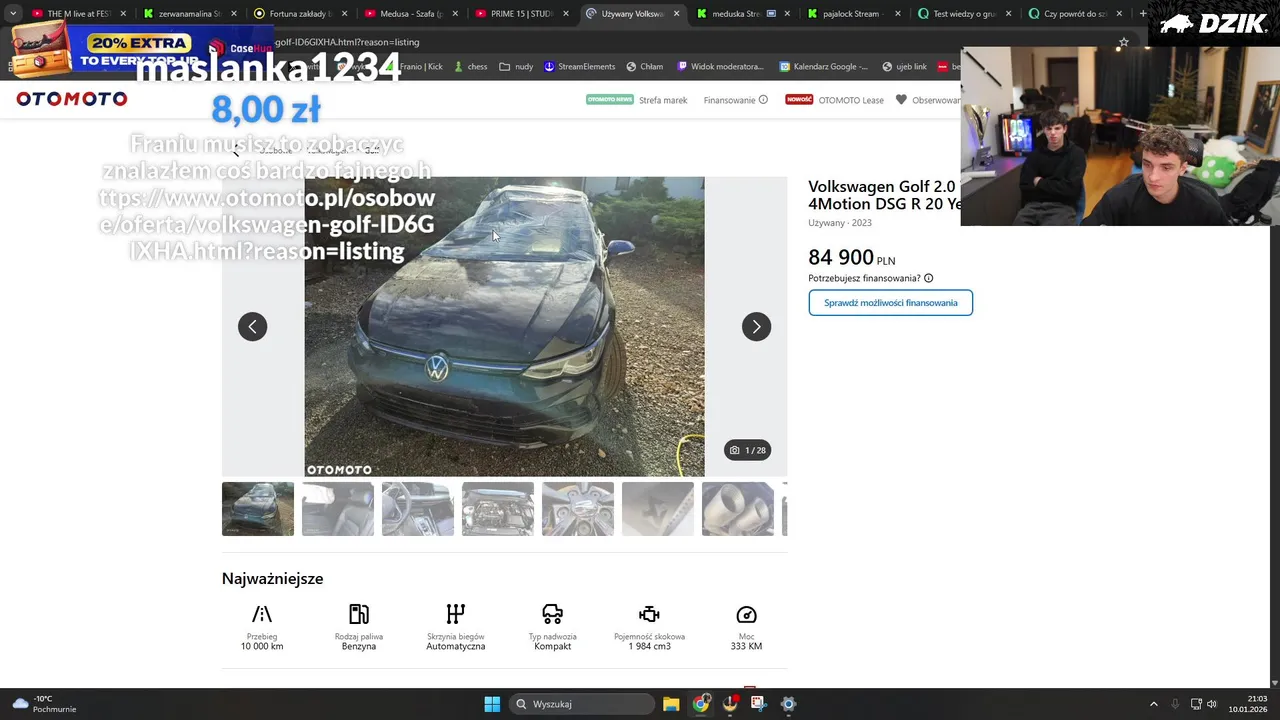Click the Rodzaj paliwa fuel pump icon

click(359, 614)
